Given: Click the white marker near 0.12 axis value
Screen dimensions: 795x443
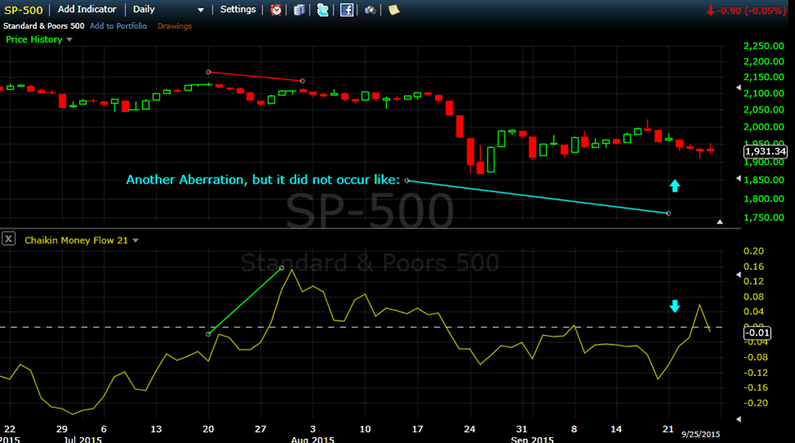Looking at the screenshot, I should point(738,274).
